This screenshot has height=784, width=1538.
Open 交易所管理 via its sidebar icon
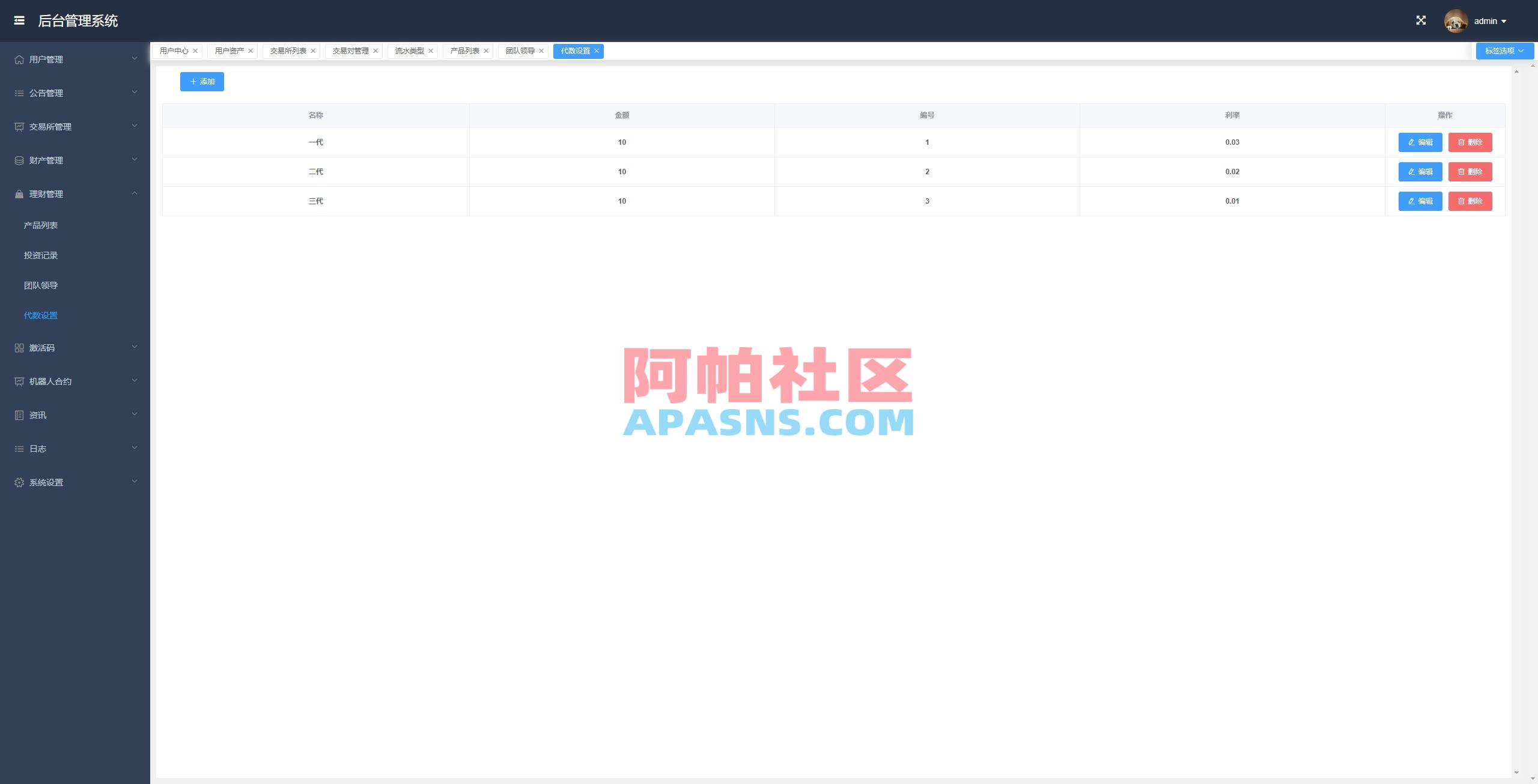(x=17, y=126)
